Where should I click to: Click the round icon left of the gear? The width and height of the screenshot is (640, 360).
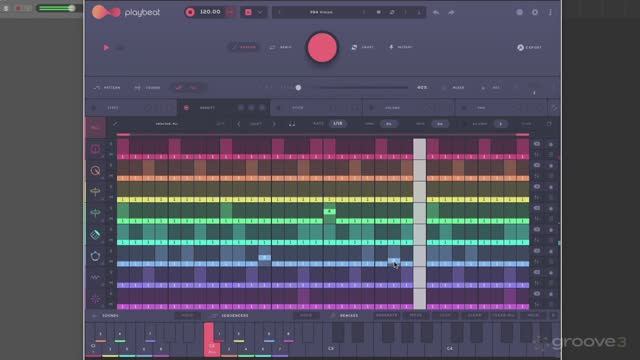[x=519, y=12]
